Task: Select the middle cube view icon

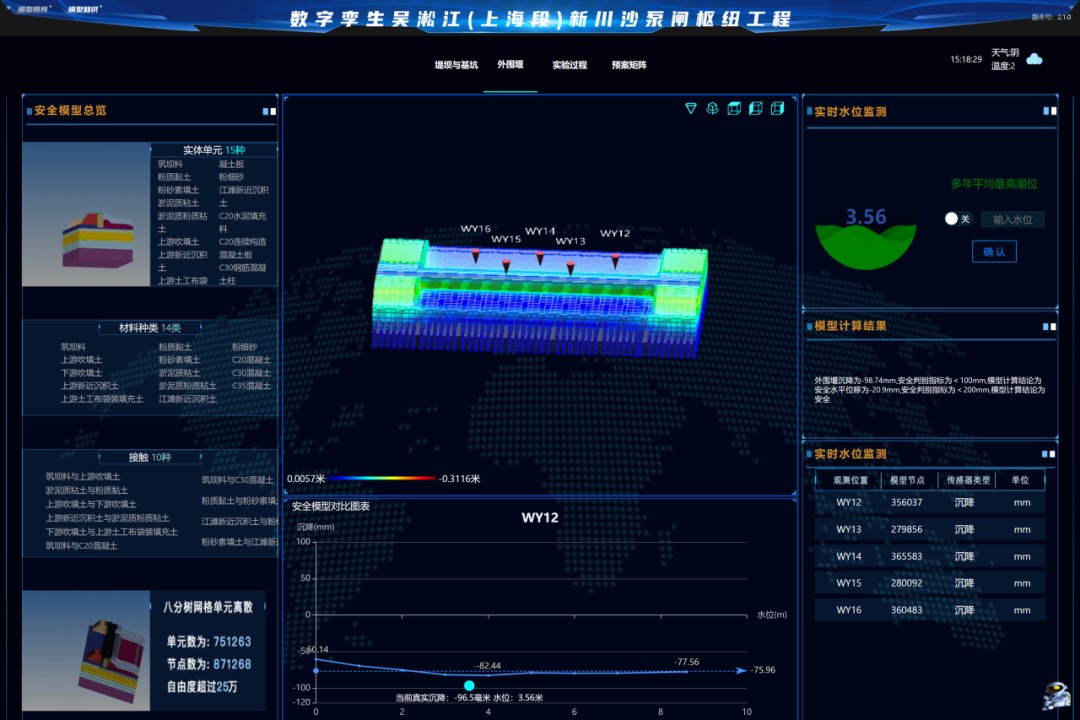Action: [756, 108]
